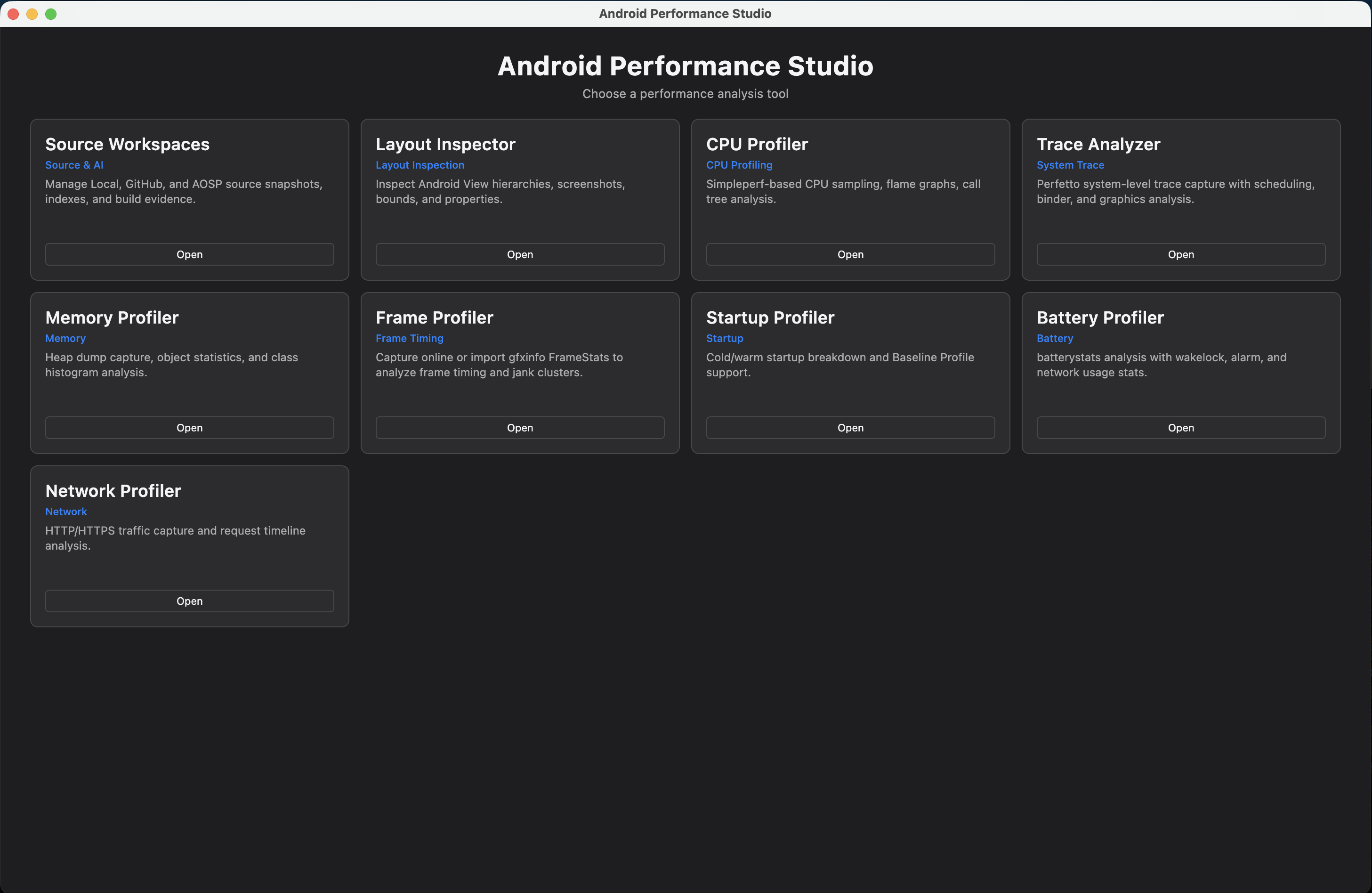Image resolution: width=1372 pixels, height=893 pixels.
Task: Click the Memory Profiler card title
Action: [x=112, y=317]
